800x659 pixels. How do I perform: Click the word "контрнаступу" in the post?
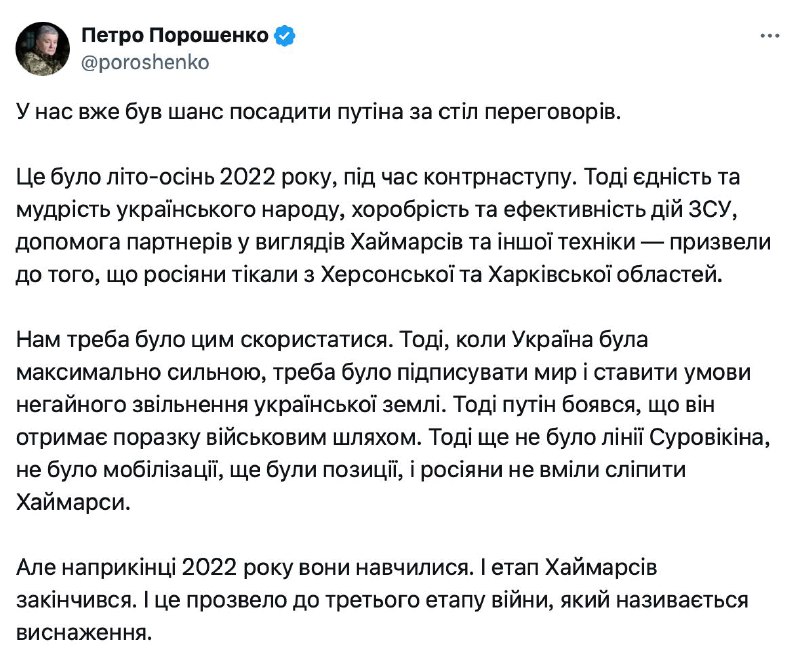[x=497, y=178]
